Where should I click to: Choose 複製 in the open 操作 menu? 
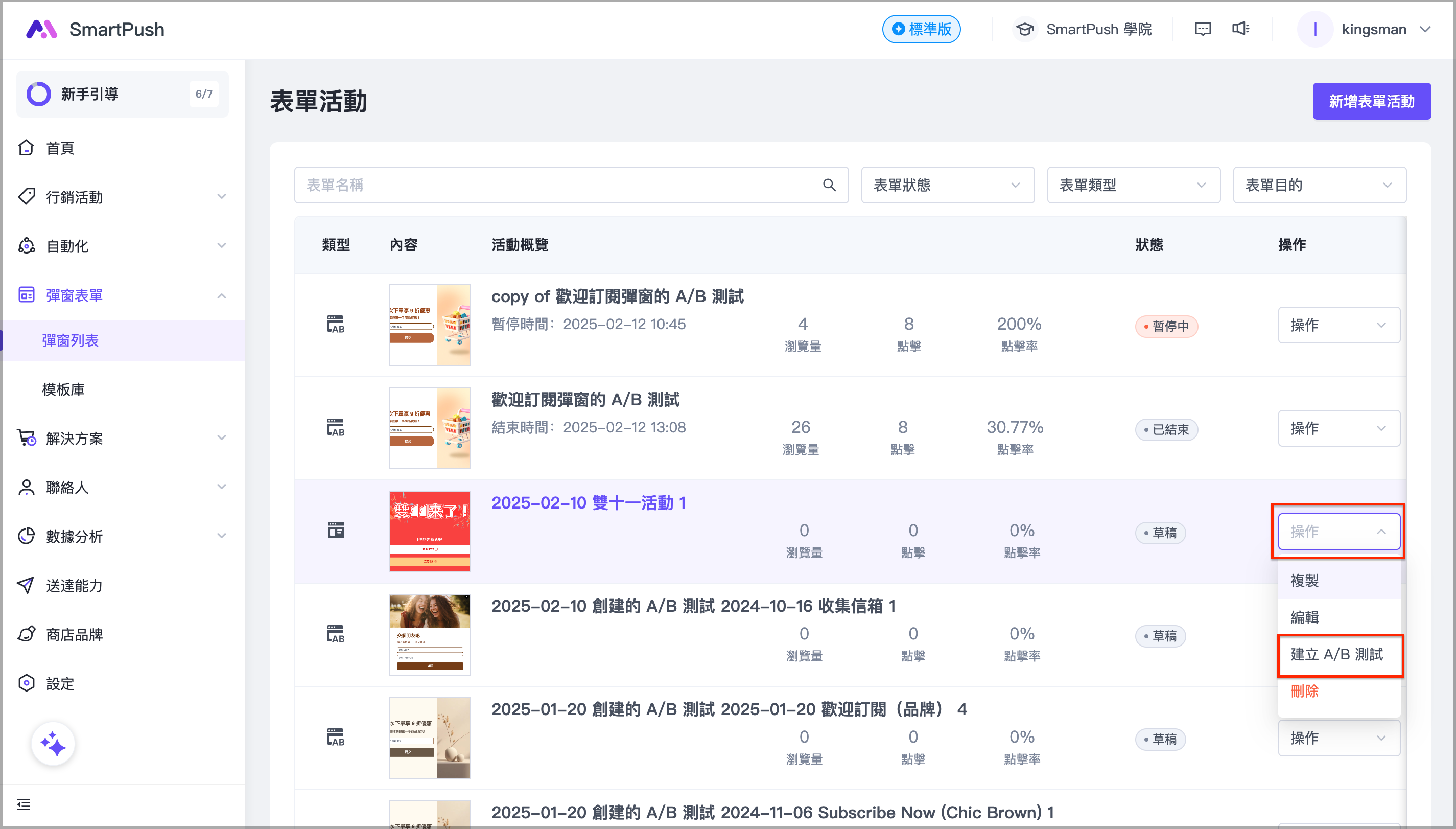point(1305,580)
